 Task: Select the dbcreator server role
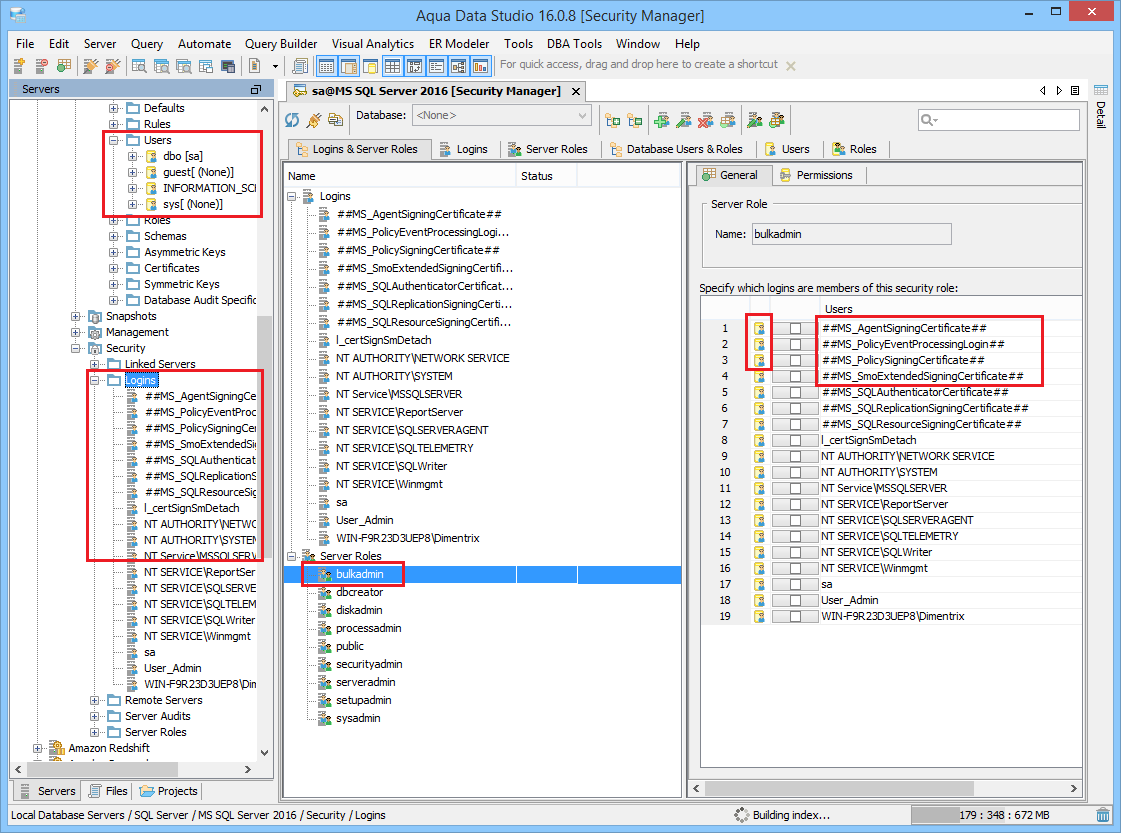point(360,592)
